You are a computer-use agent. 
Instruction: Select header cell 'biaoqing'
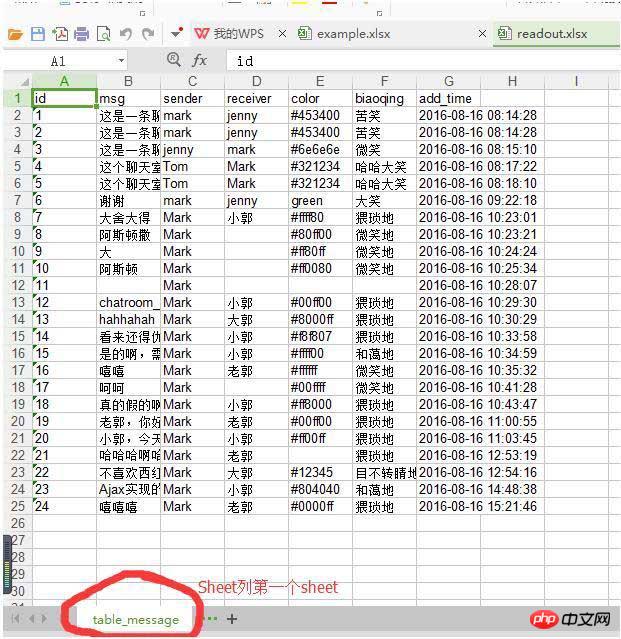point(384,98)
